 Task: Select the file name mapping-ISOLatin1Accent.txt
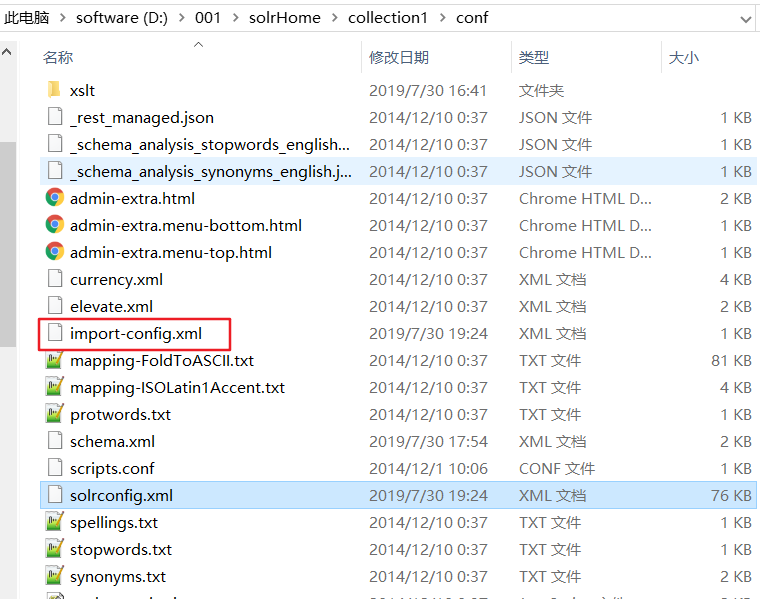pyautogui.click(x=177, y=387)
